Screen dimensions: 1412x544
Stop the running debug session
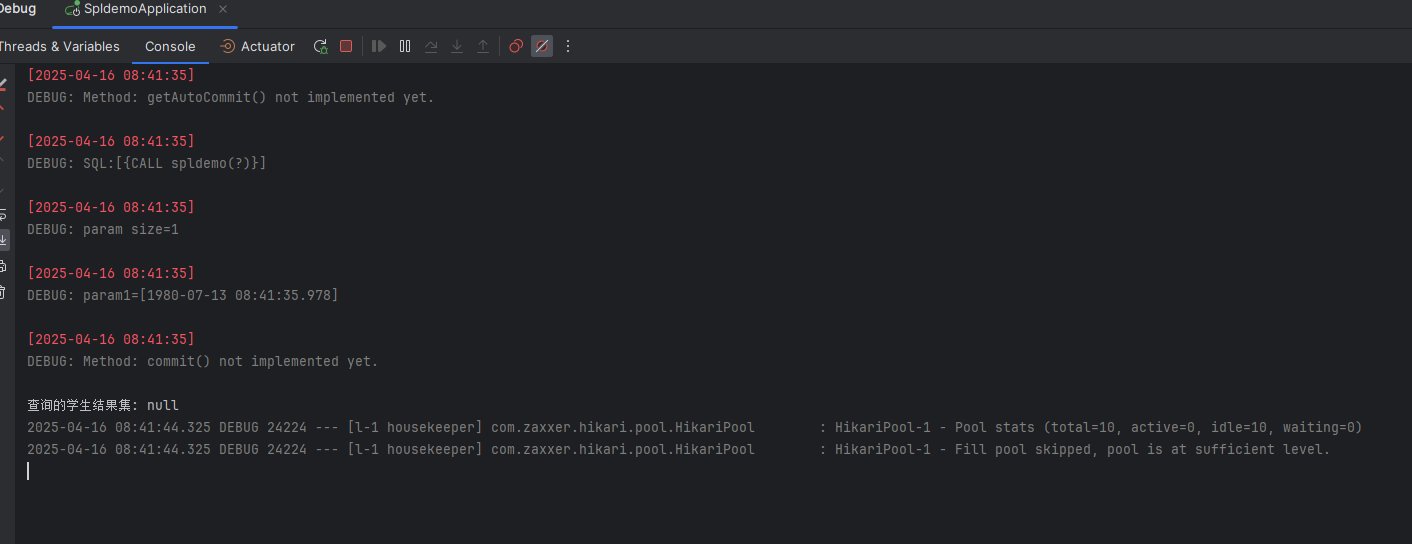pos(346,46)
